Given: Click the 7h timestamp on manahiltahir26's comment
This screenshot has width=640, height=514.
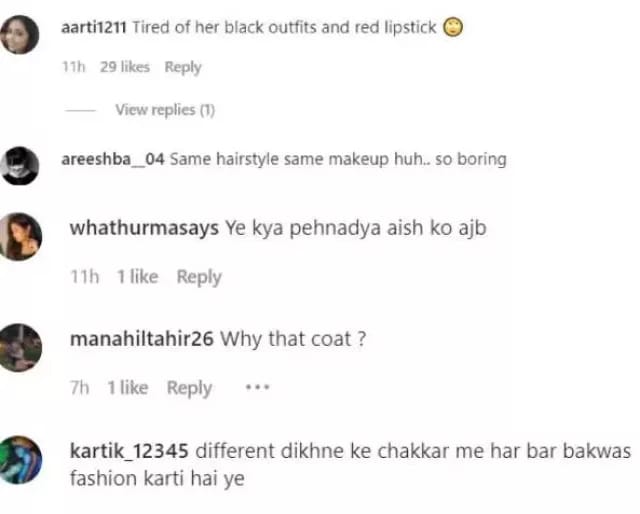Looking at the screenshot, I should click(80, 388).
